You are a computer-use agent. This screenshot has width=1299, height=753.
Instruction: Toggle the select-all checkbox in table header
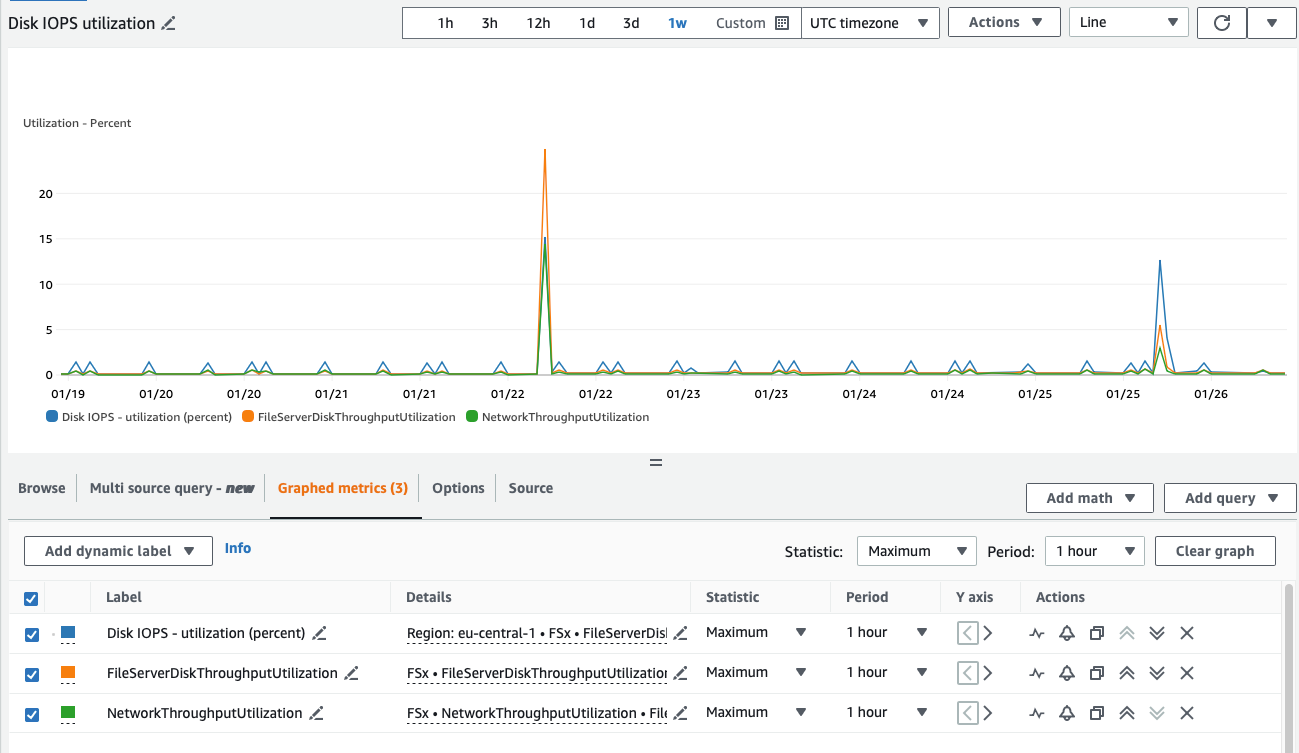pos(31,598)
